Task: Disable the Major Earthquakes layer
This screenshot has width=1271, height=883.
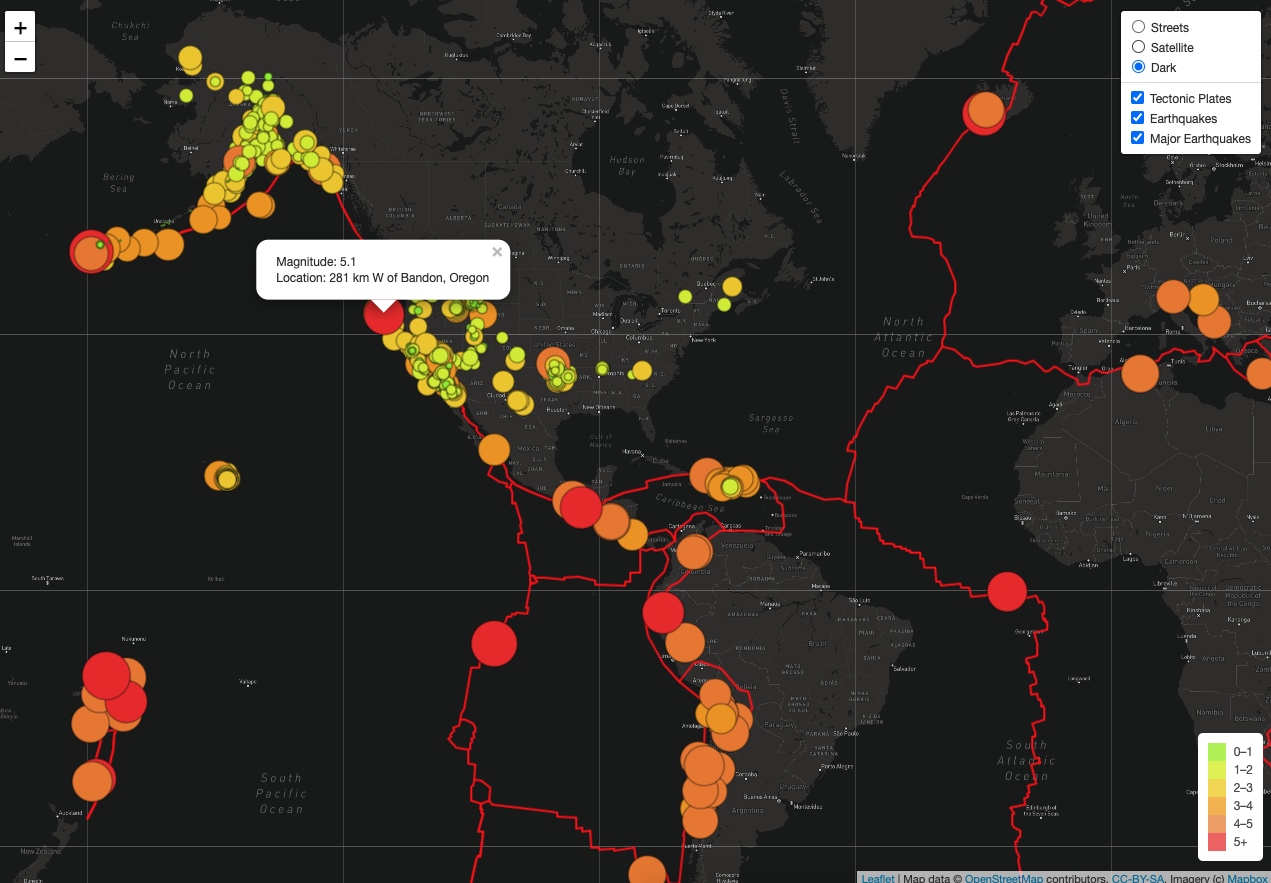Action: point(1137,138)
